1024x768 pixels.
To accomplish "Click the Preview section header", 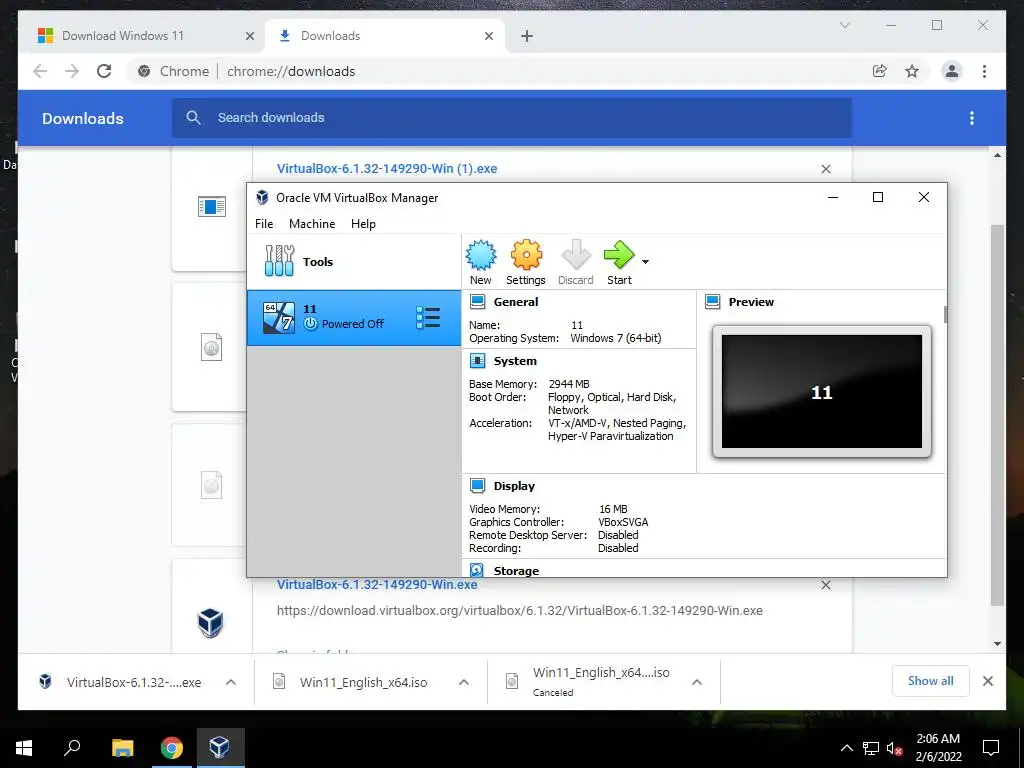I will click(x=751, y=302).
